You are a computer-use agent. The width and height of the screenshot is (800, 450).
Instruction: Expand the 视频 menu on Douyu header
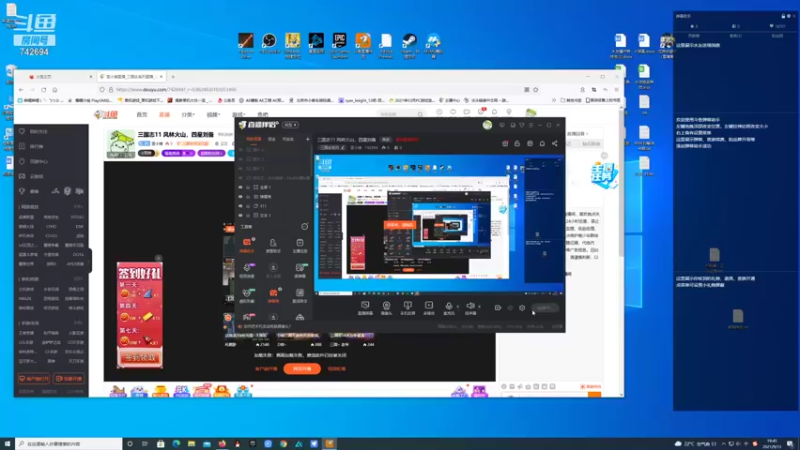(x=213, y=115)
